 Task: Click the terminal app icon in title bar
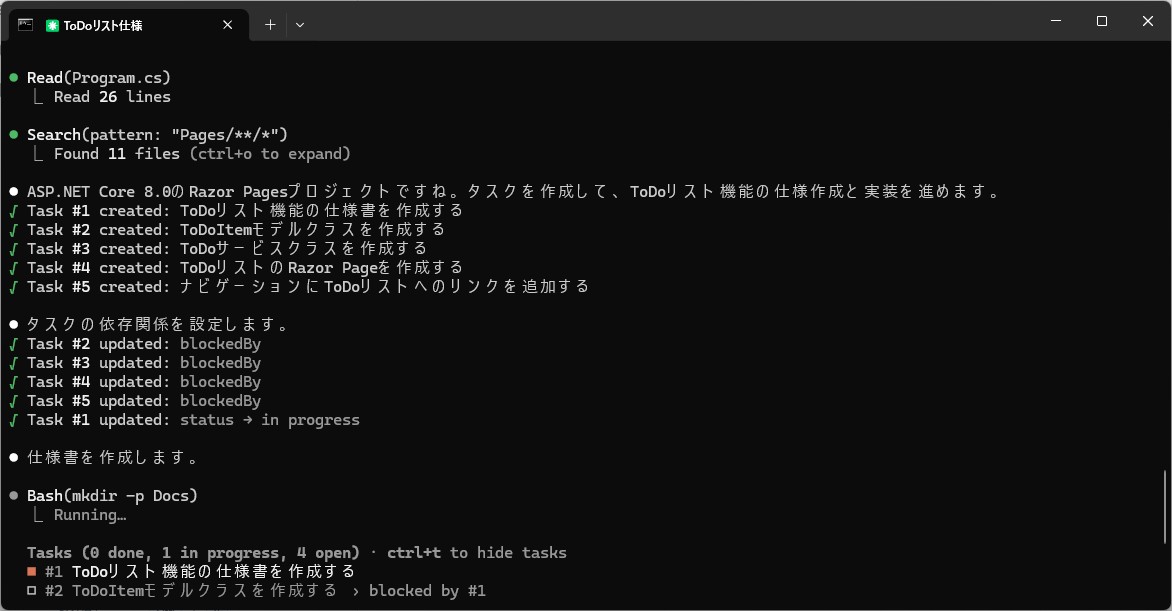pos(25,25)
